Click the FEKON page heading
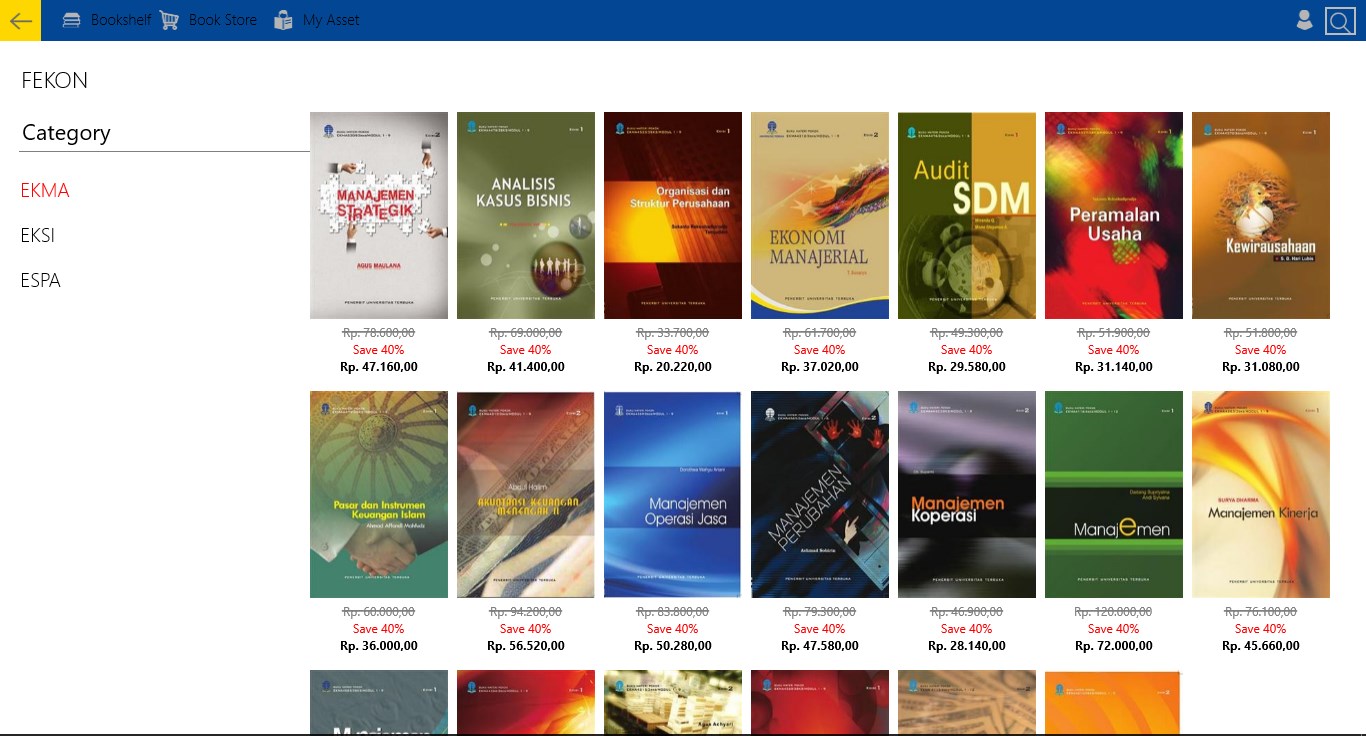 click(x=55, y=81)
